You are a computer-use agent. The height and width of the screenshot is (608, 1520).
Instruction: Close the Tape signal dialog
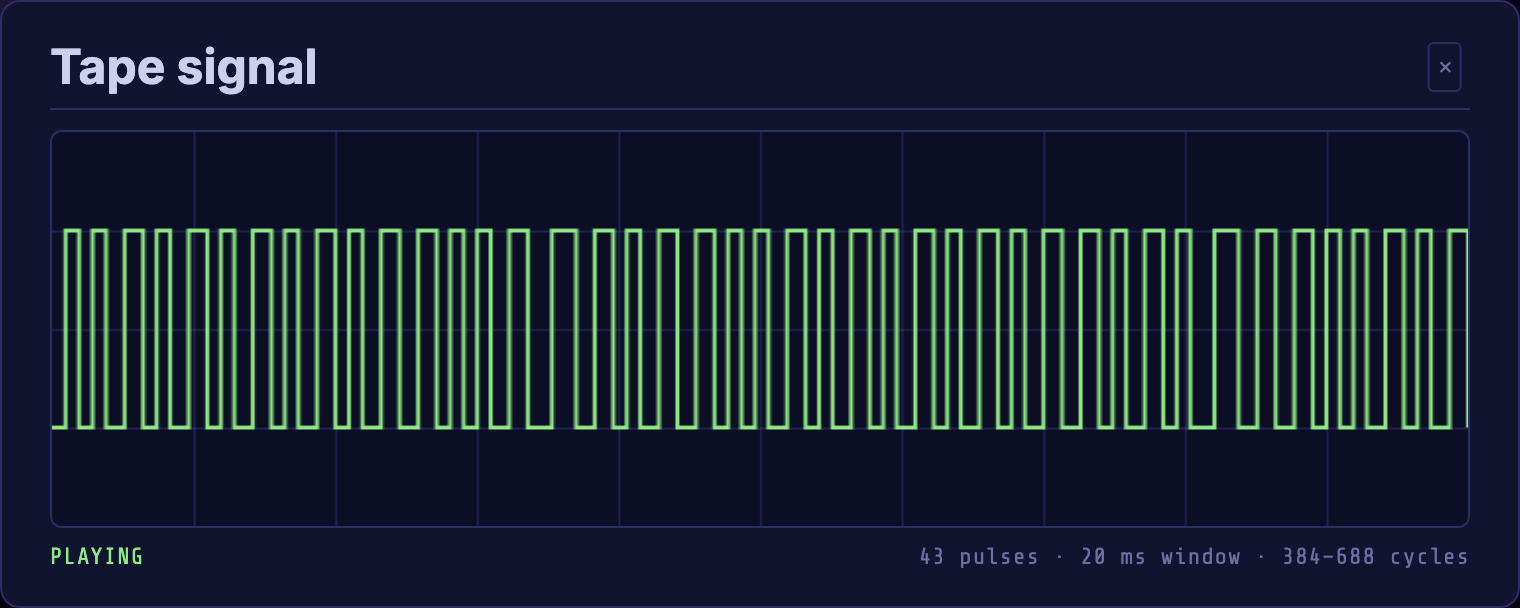click(1444, 67)
